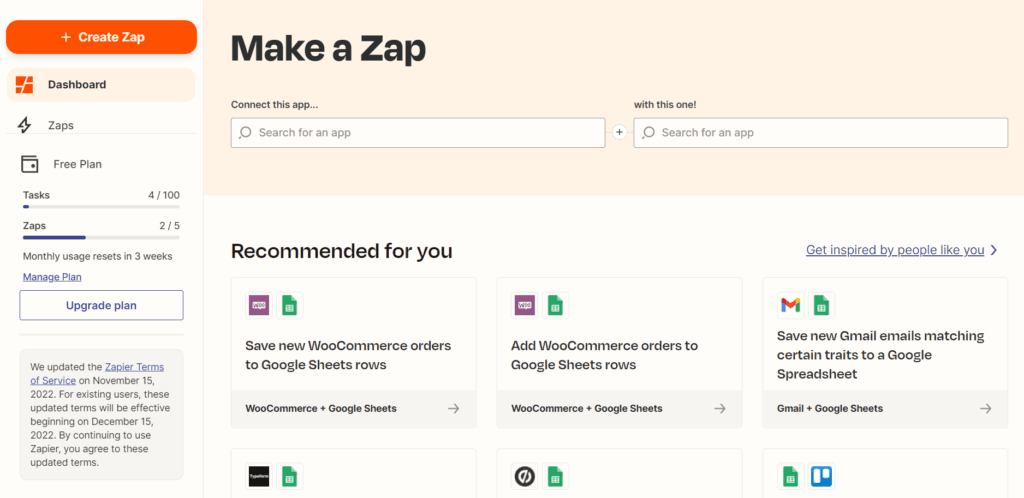Viewport: 1024px width, 498px height.
Task: Focus the 'with this one!' search field
Action: click(820, 133)
